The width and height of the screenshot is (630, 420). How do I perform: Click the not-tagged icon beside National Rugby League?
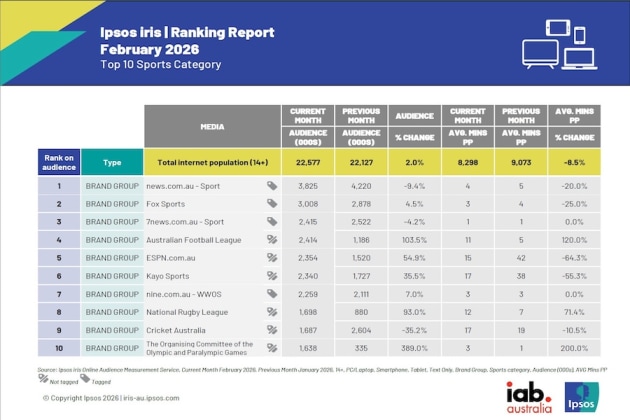[x=272, y=312]
